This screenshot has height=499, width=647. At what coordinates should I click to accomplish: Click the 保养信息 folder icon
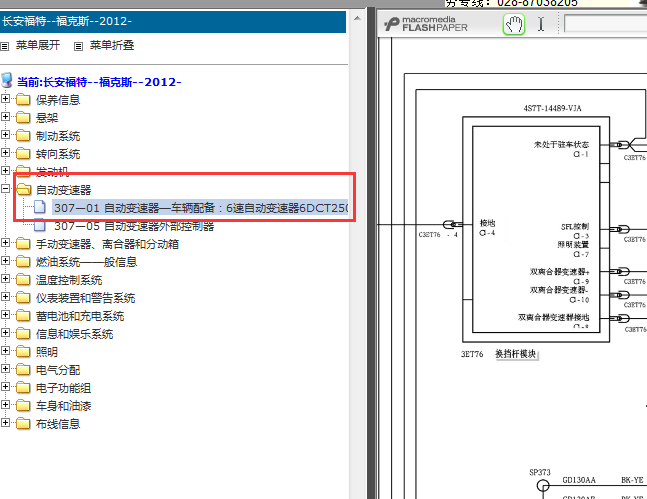point(23,100)
